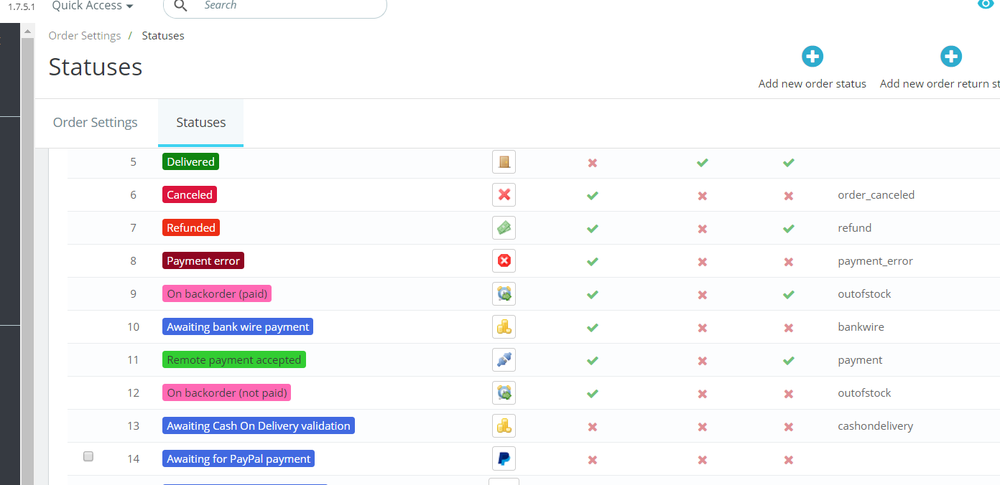Toggle send-email checkmark for Awaiting bank wire payment
This screenshot has height=485, width=1000.
pyautogui.click(x=592, y=327)
